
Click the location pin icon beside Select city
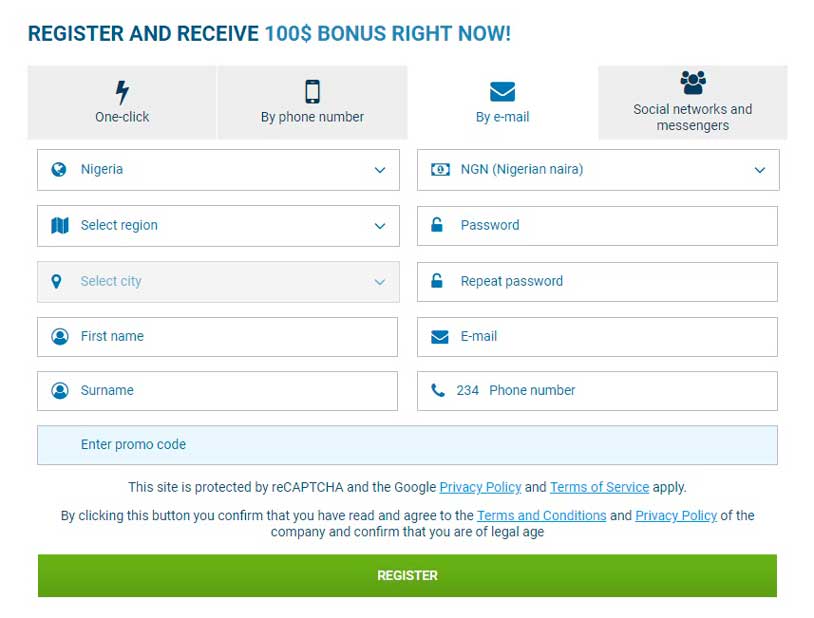58,281
